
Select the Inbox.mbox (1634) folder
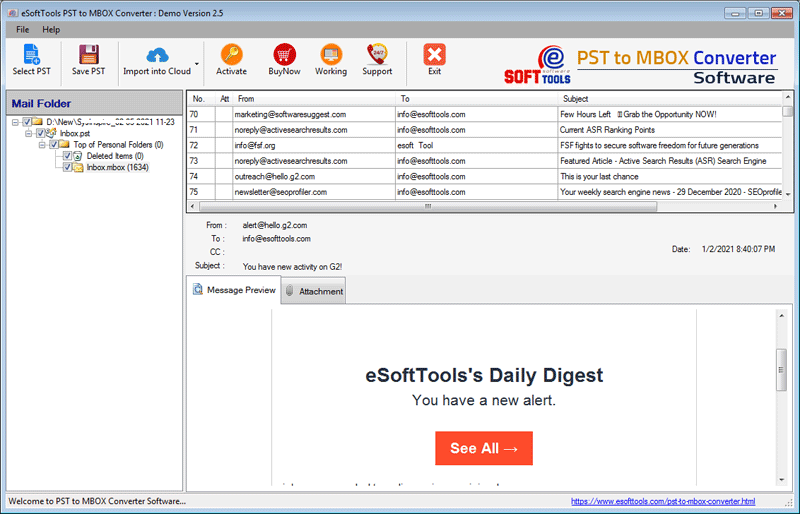point(117,167)
